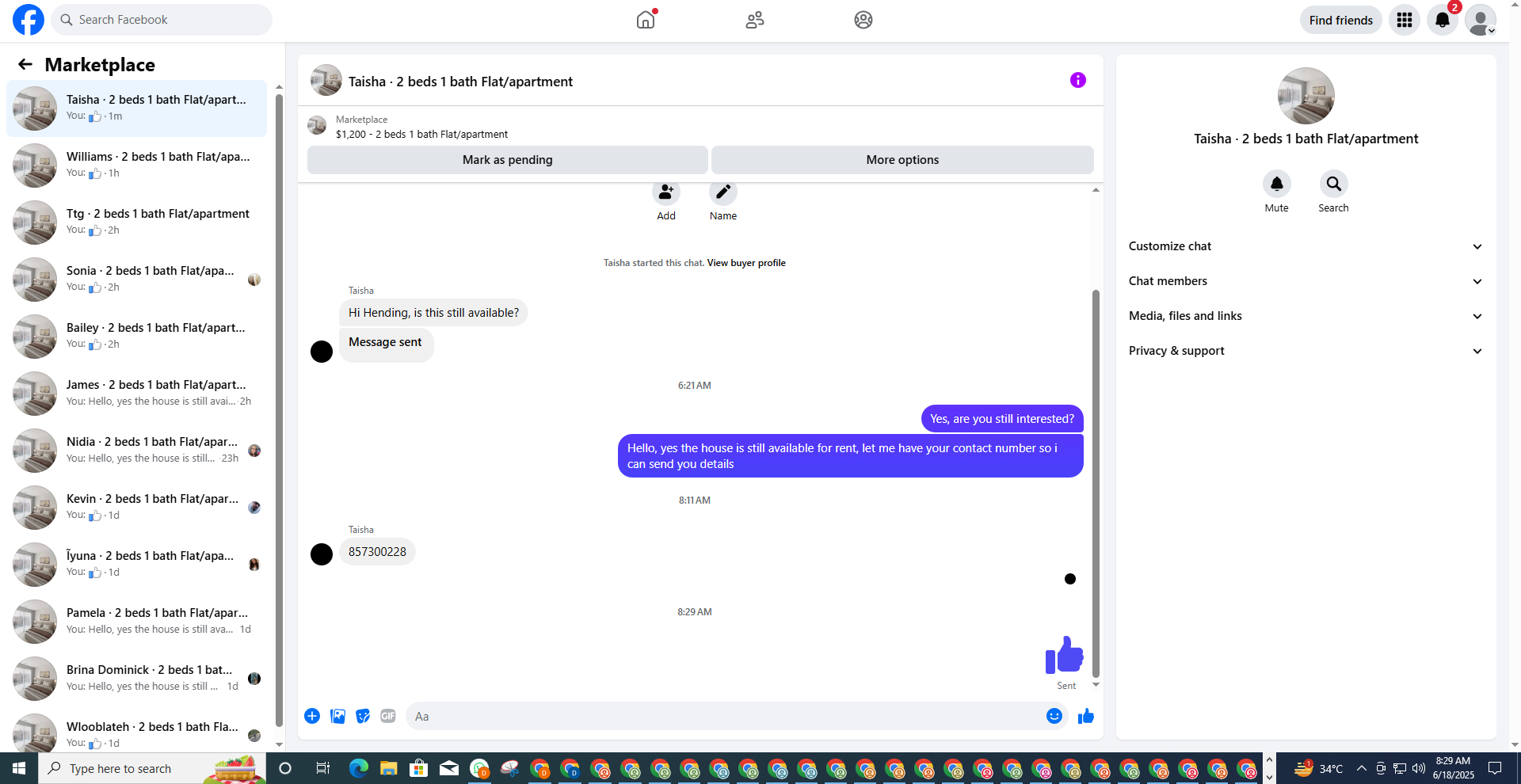Open the Bailey conversation

click(136, 337)
